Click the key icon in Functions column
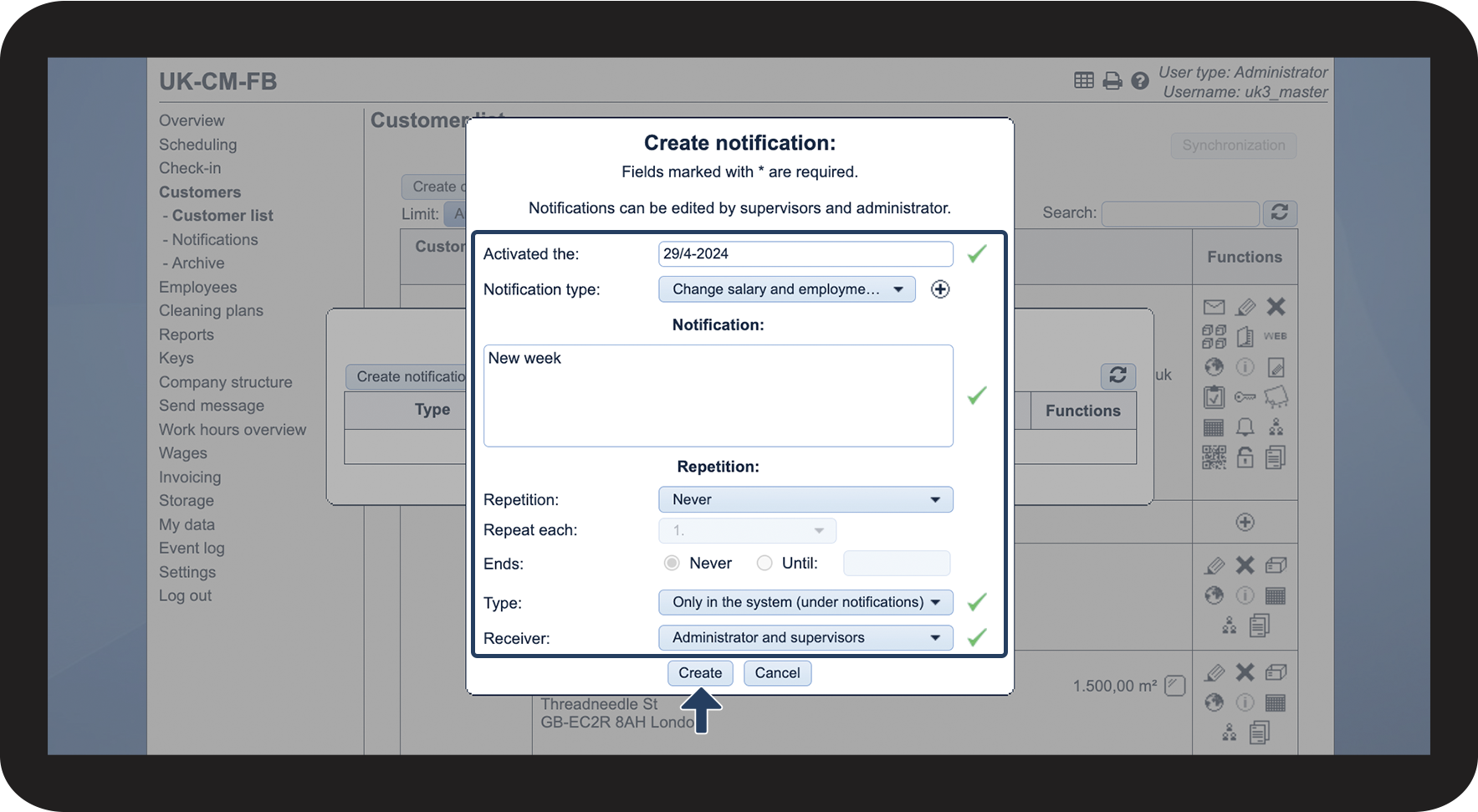This screenshot has width=1478, height=812. coord(1245,397)
